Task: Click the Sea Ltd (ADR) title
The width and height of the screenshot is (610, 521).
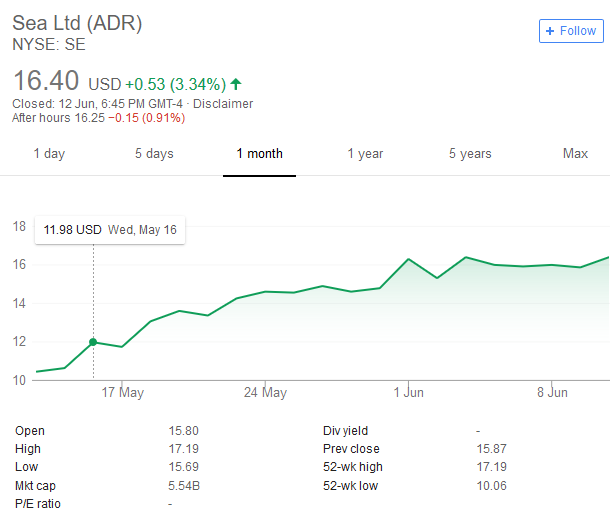Action: pyautogui.click(x=77, y=23)
